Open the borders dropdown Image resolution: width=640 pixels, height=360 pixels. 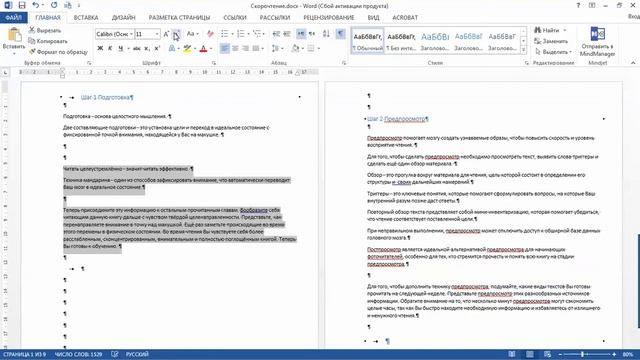pyautogui.click(x=318, y=49)
